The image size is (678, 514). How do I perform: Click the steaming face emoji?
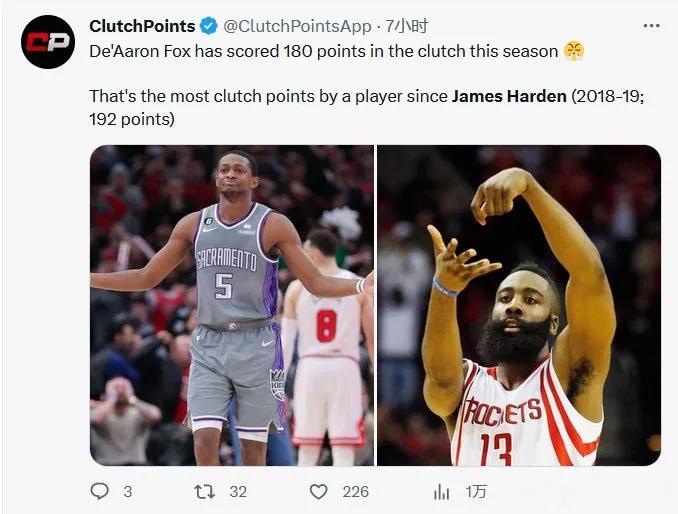click(x=574, y=51)
